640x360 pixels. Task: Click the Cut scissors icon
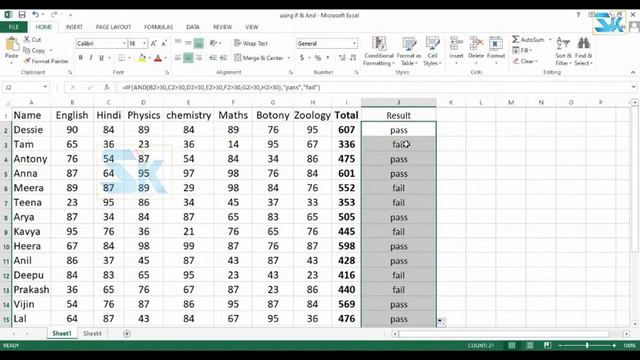[27, 40]
